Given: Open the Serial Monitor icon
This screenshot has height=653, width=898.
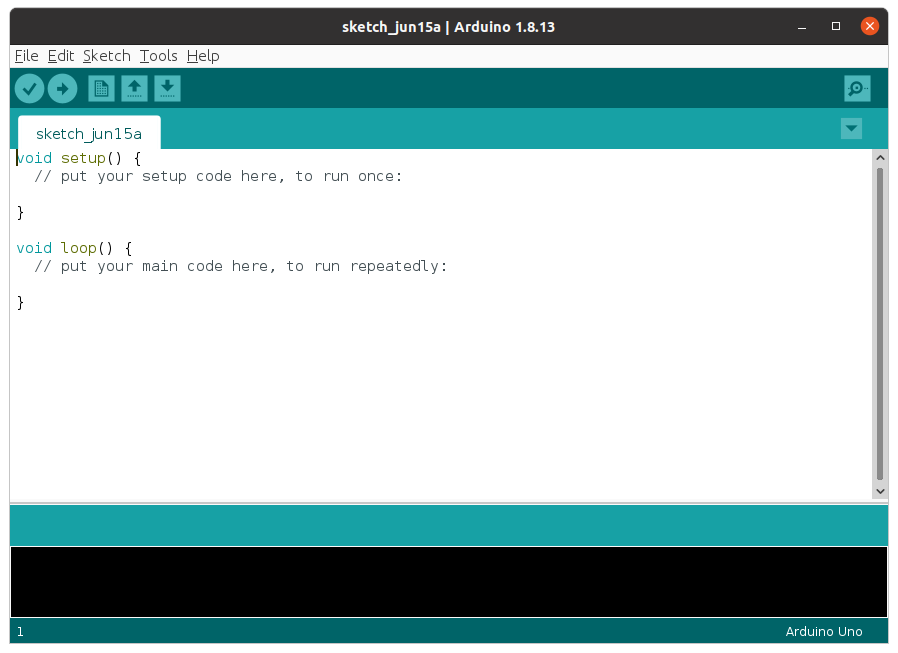Looking at the screenshot, I should [856, 88].
